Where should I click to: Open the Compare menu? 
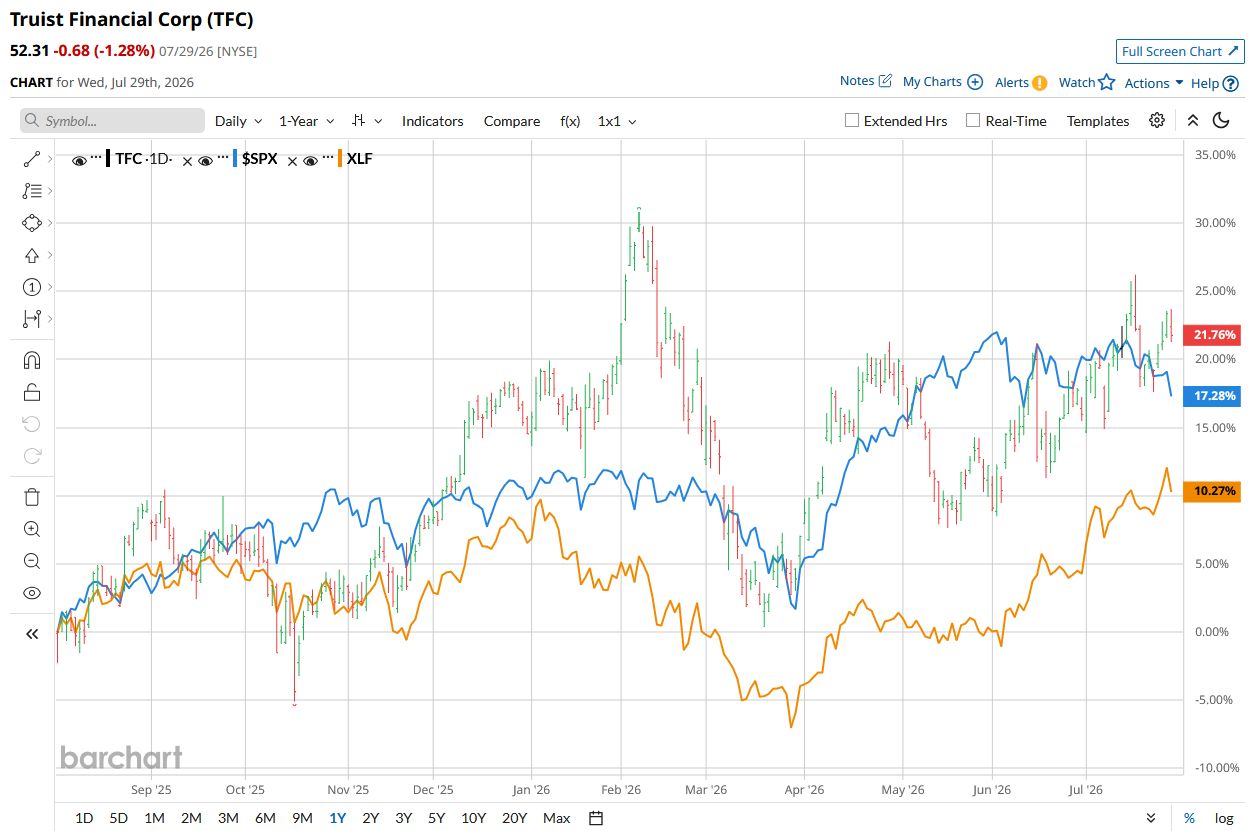[x=512, y=121]
